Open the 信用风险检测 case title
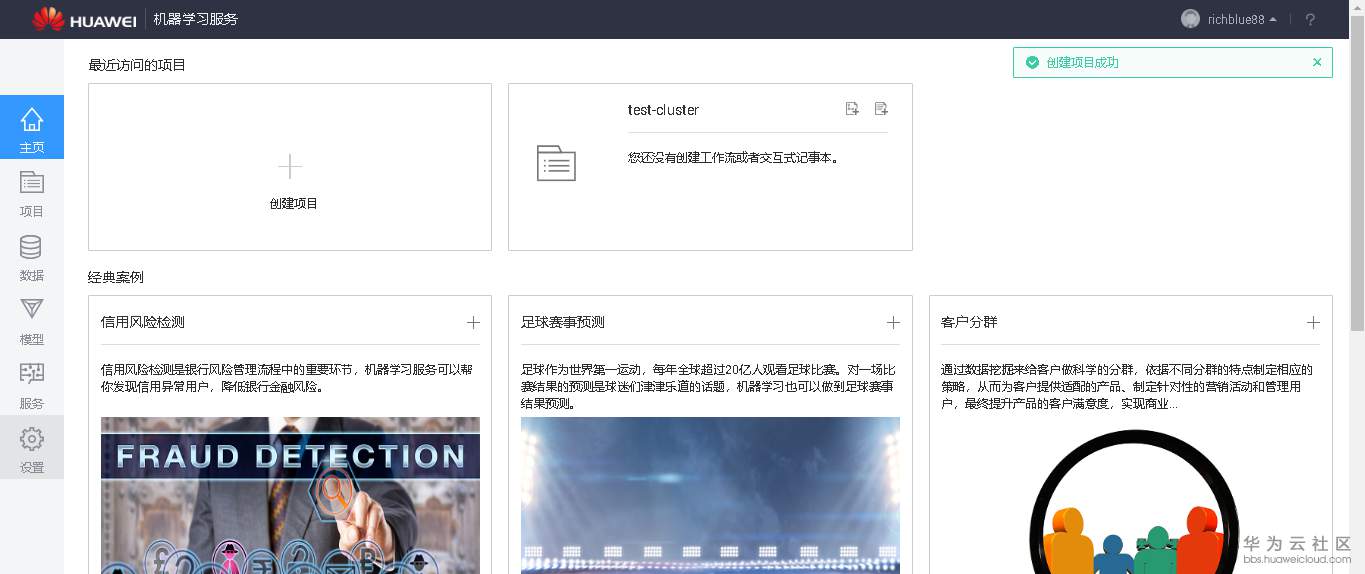This screenshot has width=1365, height=574. [143, 322]
